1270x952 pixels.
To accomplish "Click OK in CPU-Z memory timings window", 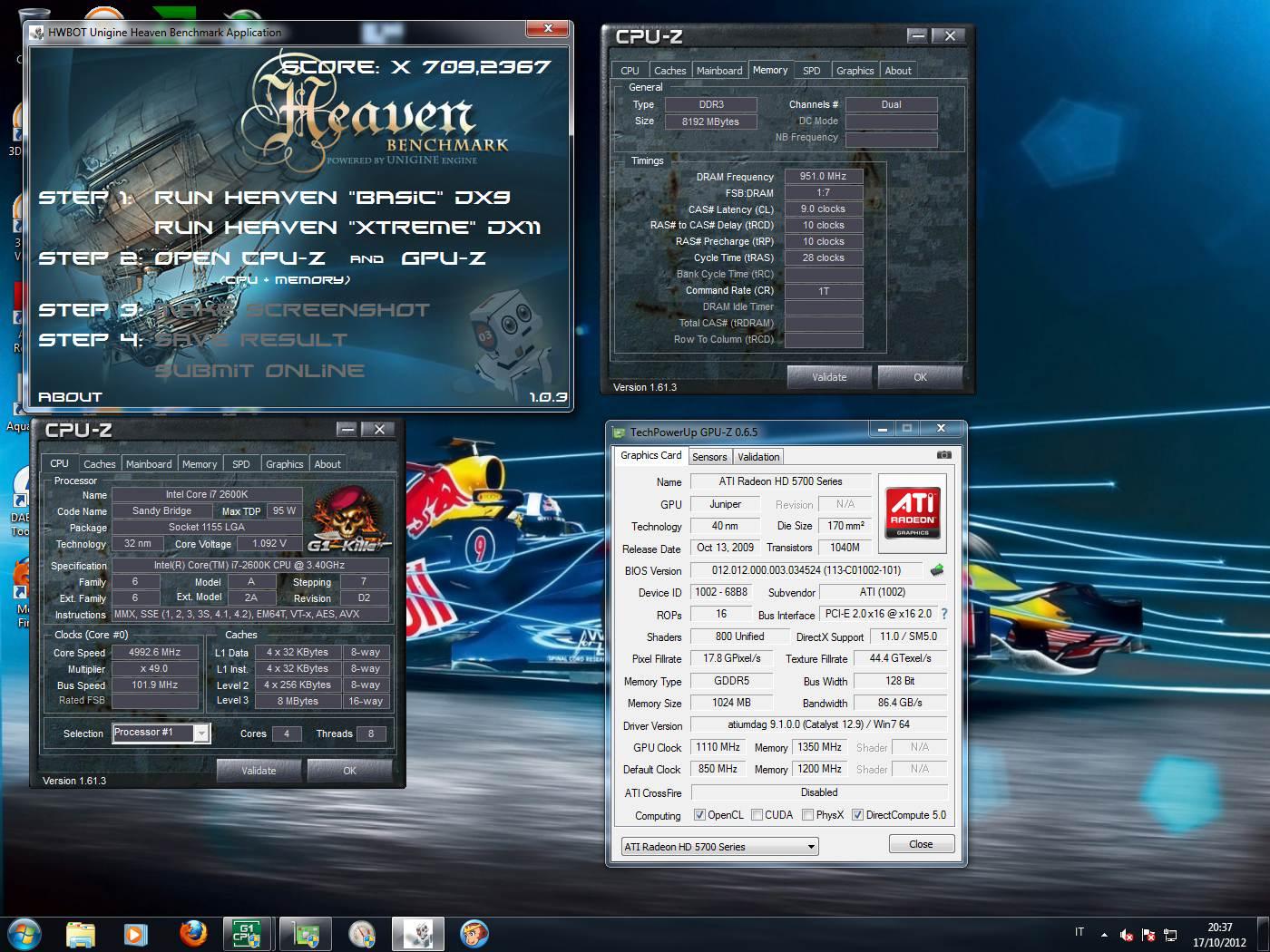I will tap(920, 377).
